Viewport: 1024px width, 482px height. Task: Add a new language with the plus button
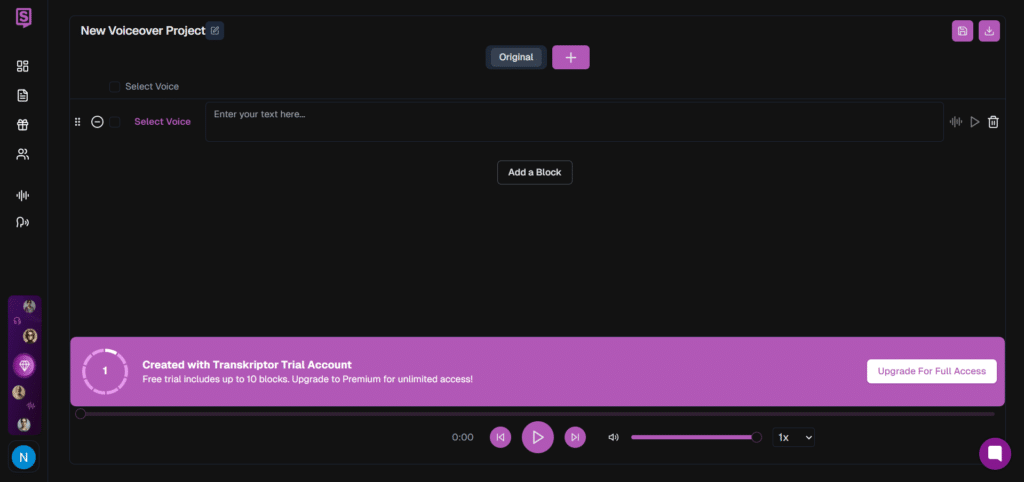pos(571,57)
